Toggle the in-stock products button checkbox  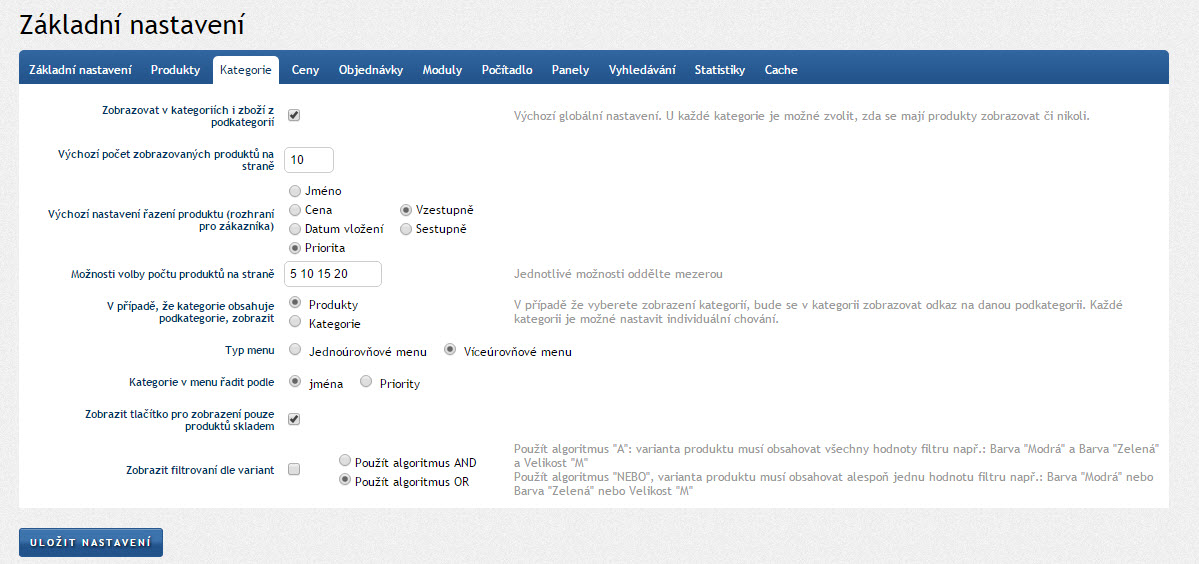pyautogui.click(x=294, y=419)
